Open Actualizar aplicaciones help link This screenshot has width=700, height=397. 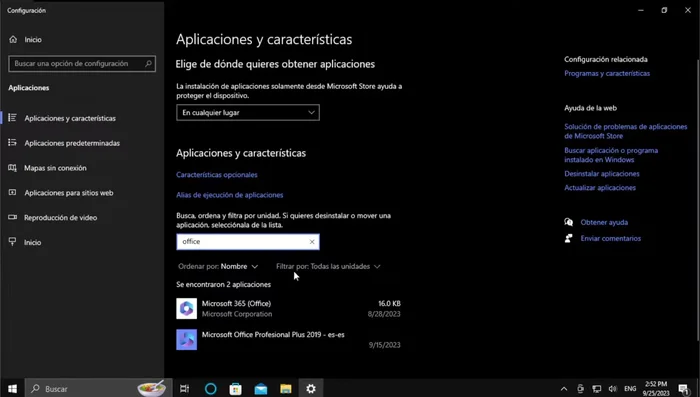(600, 188)
